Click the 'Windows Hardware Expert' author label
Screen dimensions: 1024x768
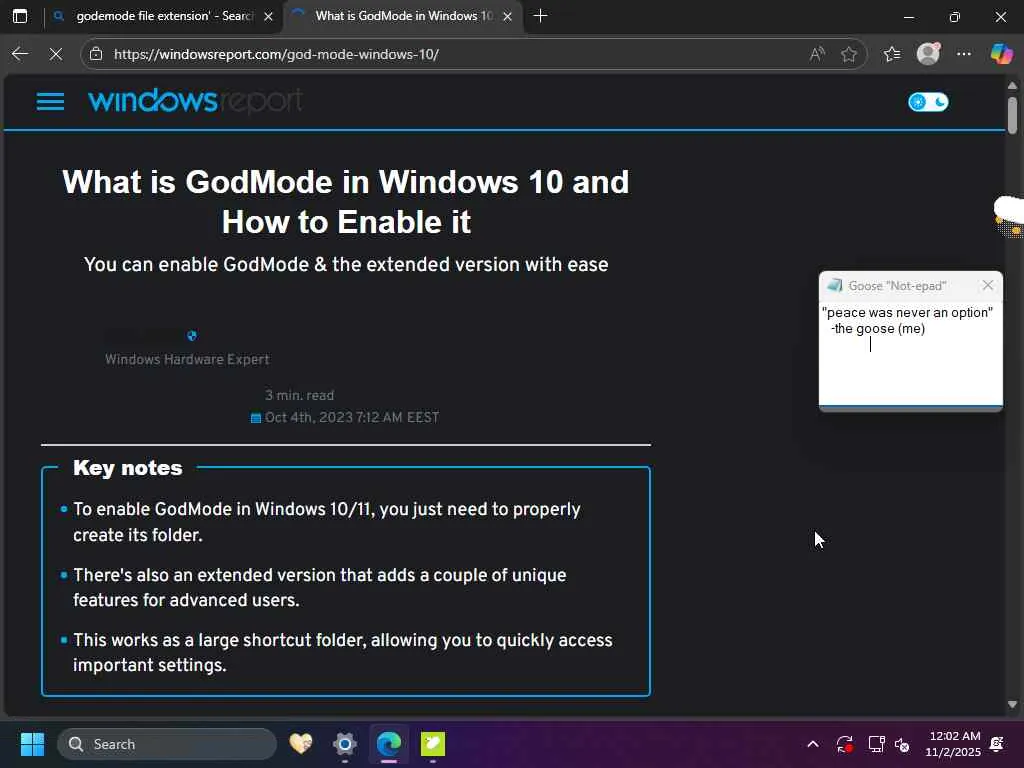(187, 359)
